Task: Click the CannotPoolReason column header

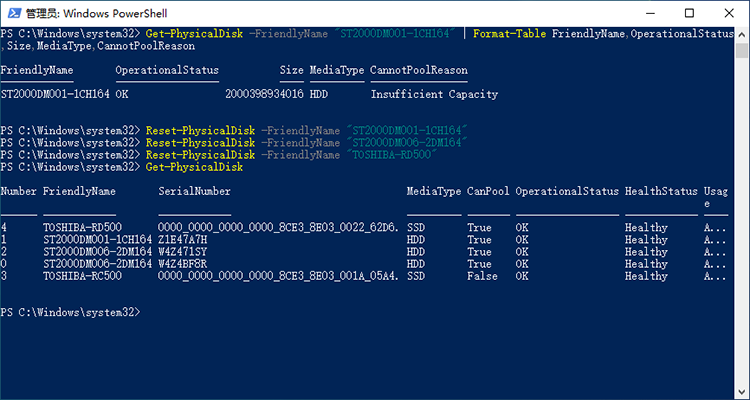Action: 419,70
